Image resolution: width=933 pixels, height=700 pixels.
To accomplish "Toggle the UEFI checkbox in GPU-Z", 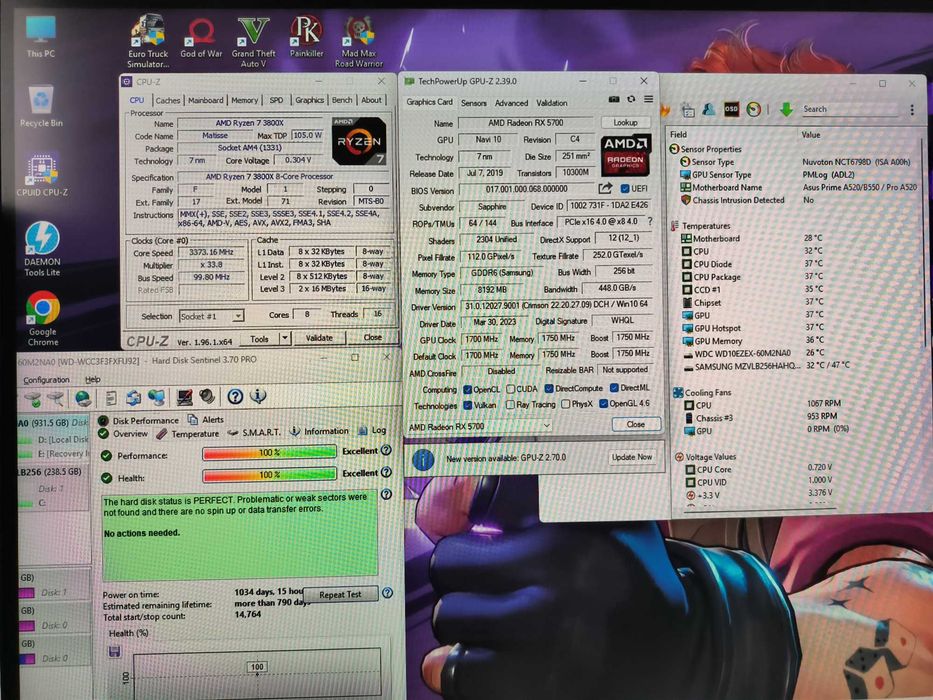I will coord(624,189).
